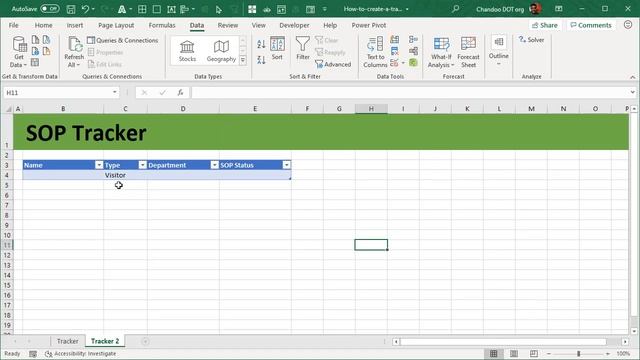Click the Advanced filter button

click(333, 64)
